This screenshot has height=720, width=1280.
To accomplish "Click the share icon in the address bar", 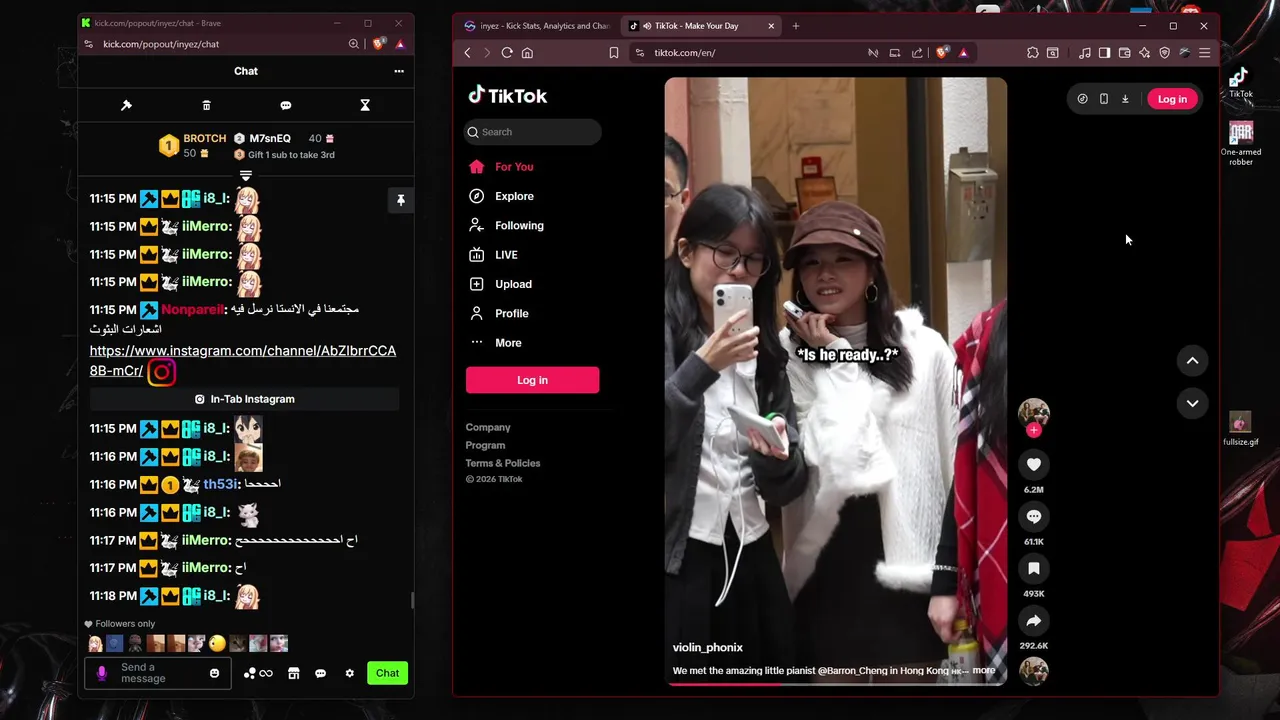I will (x=917, y=53).
